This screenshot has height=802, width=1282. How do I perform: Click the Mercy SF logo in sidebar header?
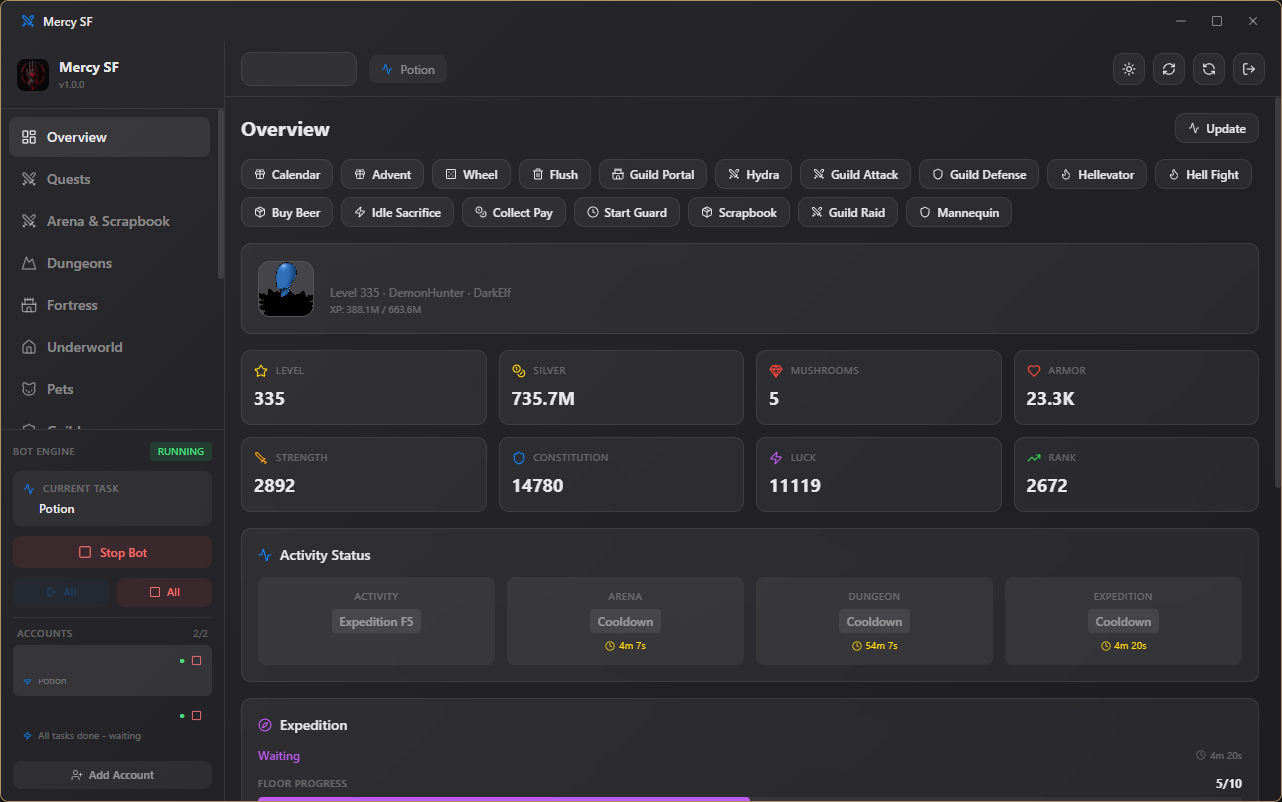click(33, 75)
